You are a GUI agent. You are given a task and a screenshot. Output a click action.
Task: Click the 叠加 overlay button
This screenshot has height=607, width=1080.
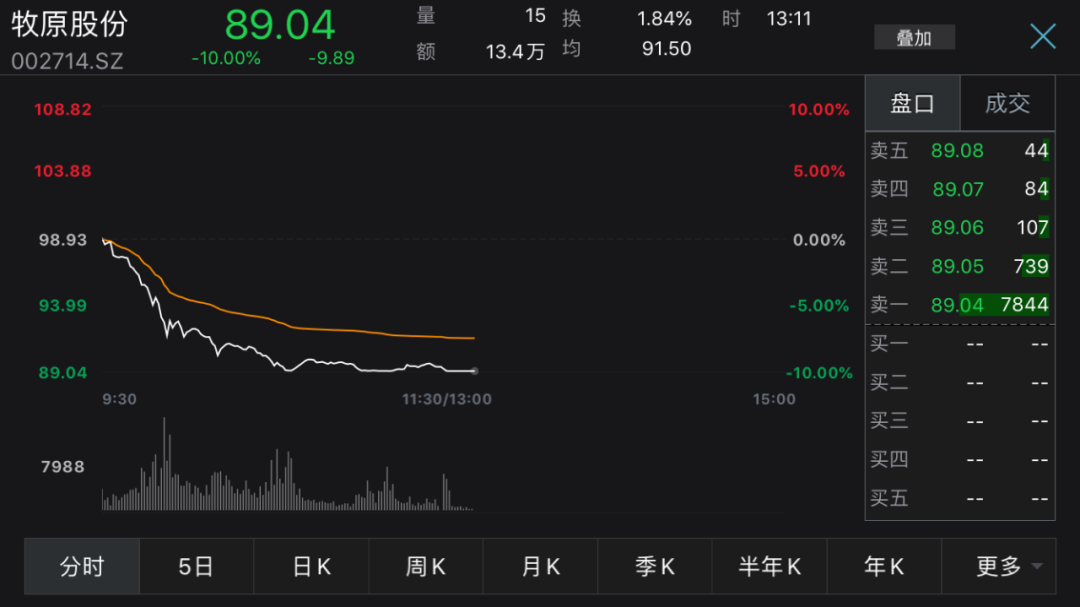(x=914, y=37)
